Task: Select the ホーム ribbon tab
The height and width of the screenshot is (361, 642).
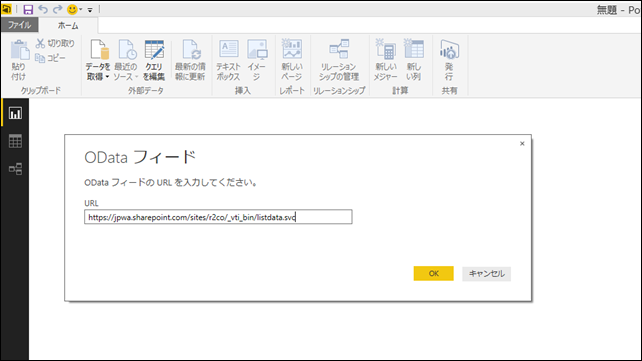Action: point(68,25)
